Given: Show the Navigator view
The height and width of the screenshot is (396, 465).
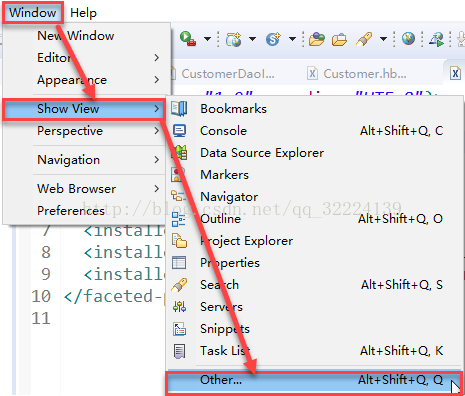Looking at the screenshot, I should [314, 197].
